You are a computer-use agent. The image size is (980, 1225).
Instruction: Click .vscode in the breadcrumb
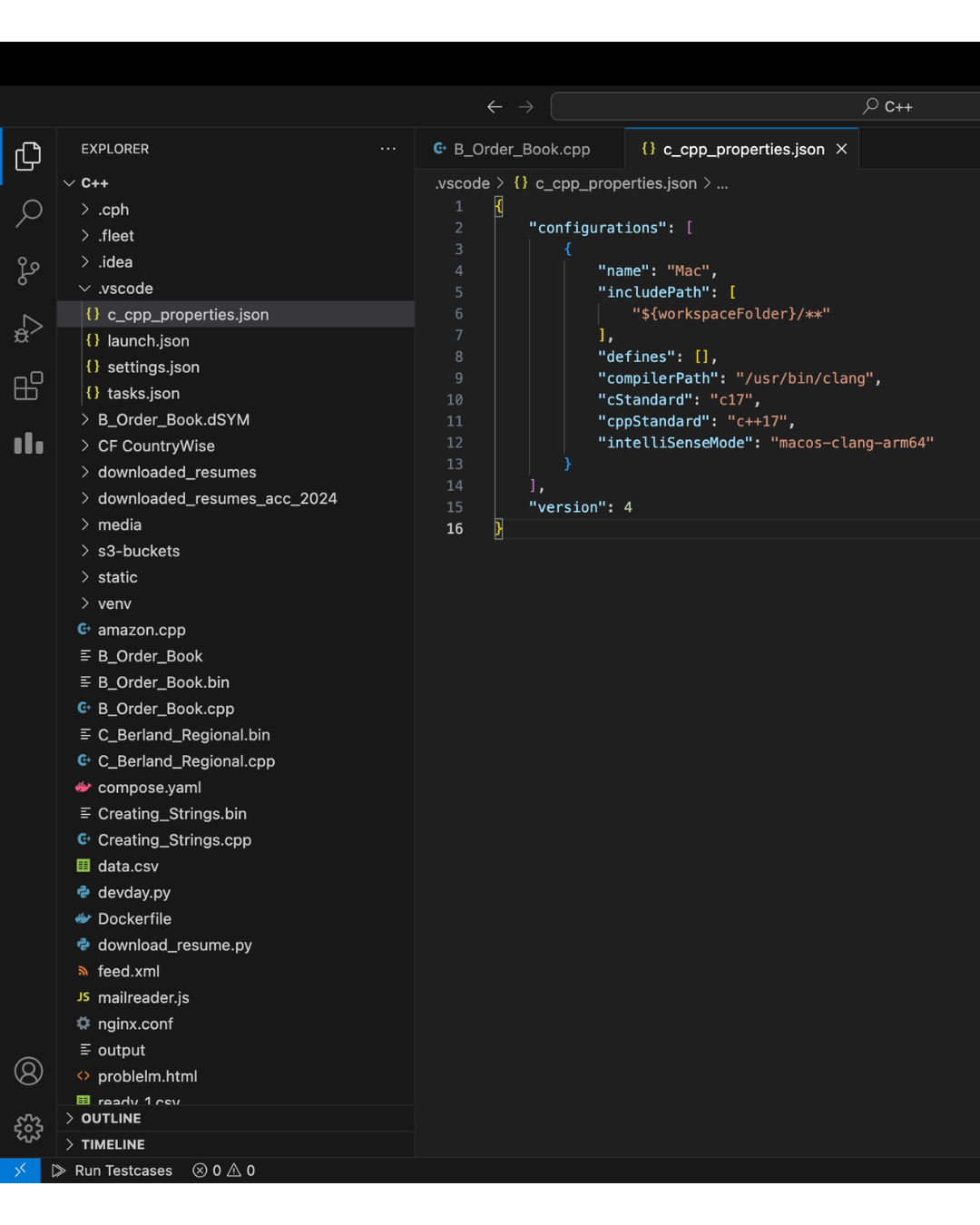click(x=463, y=183)
